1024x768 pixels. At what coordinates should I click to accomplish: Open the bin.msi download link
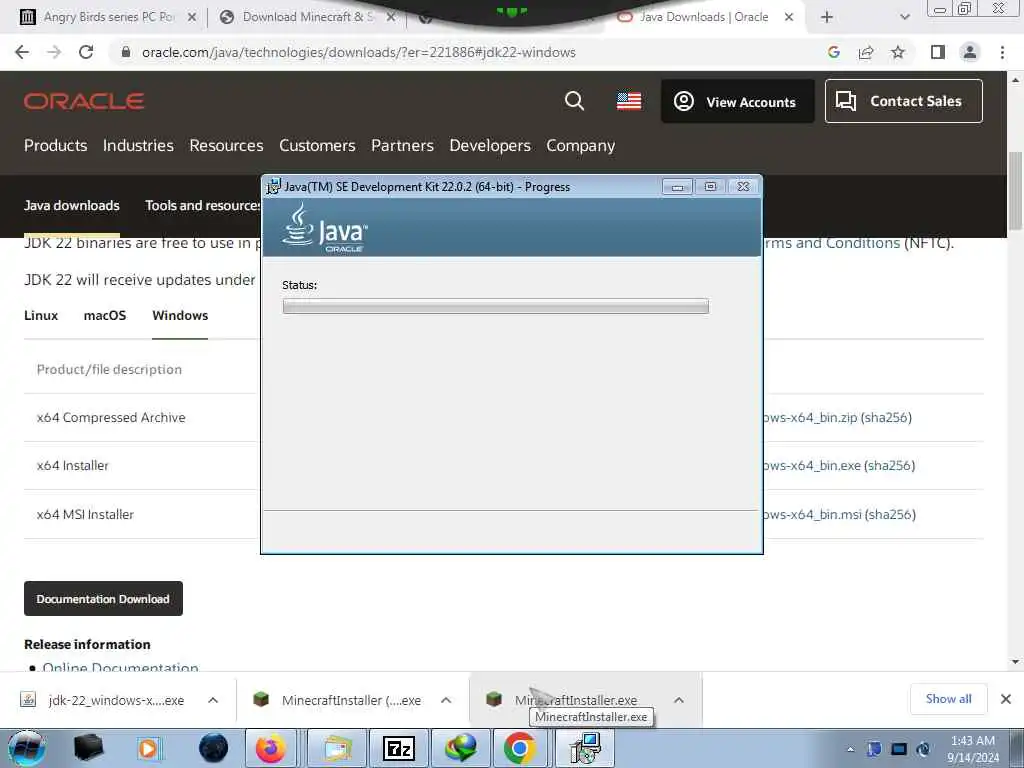tap(812, 515)
